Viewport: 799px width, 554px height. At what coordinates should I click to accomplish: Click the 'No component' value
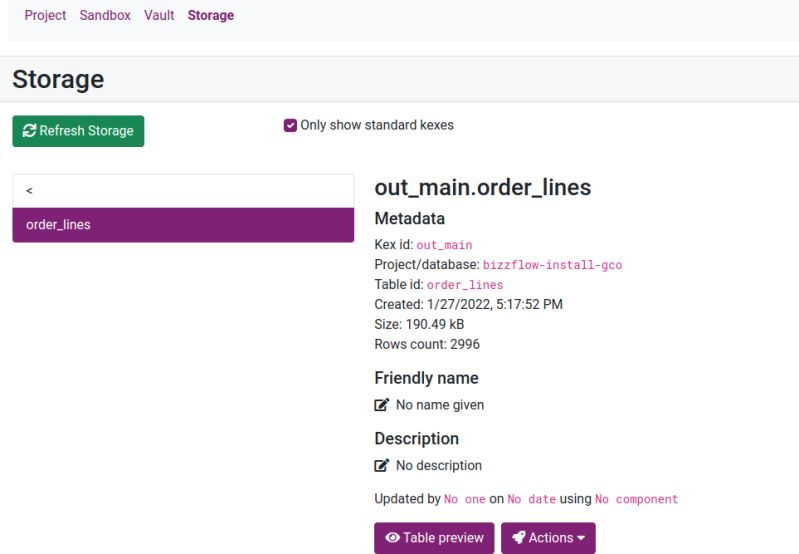[636, 499]
